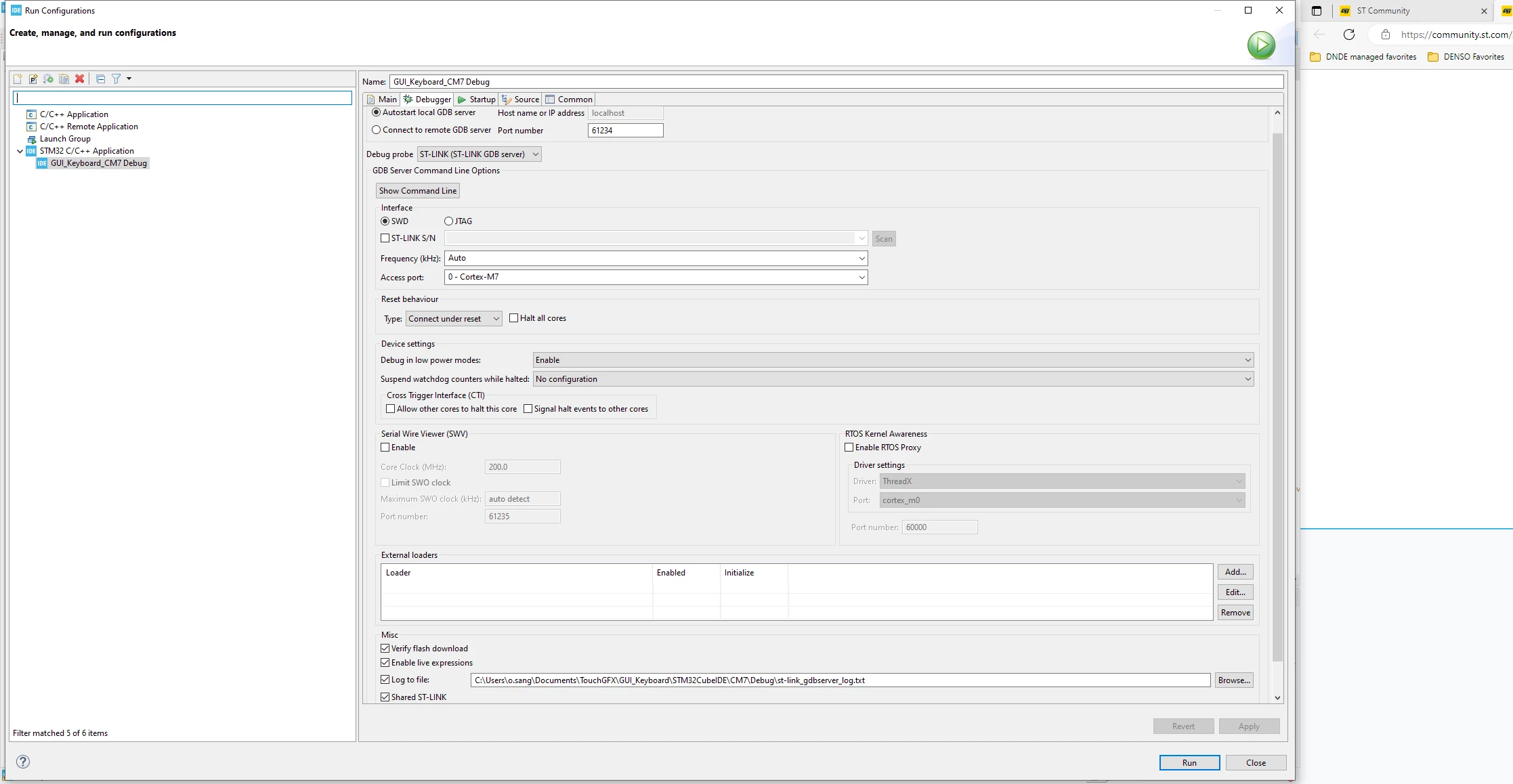1513x784 pixels.
Task: Click the Debugger tab vertical scrollbar
Action: click(1277, 396)
